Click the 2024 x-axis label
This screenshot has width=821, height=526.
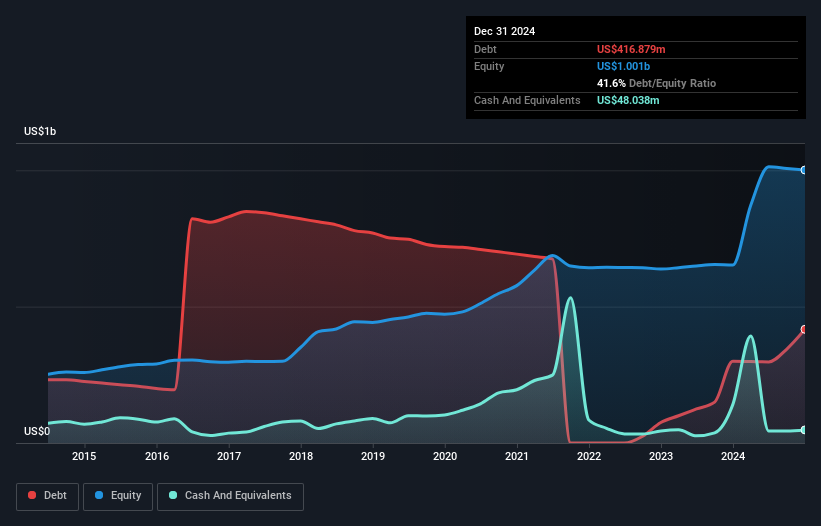point(733,456)
